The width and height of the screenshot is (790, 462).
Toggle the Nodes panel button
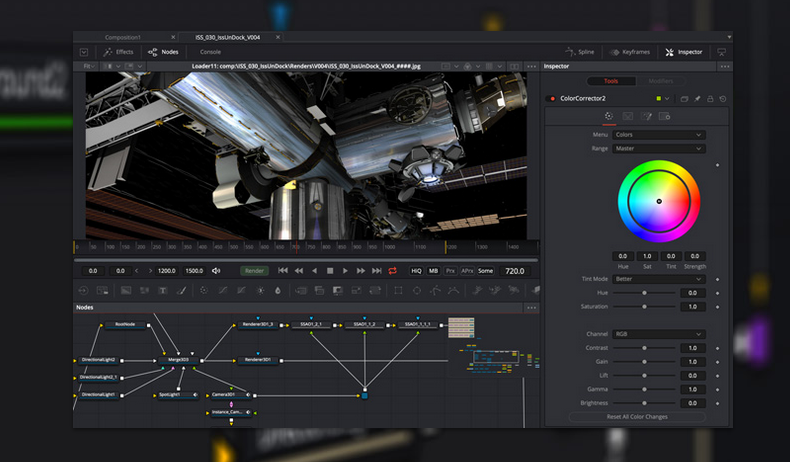(163, 52)
